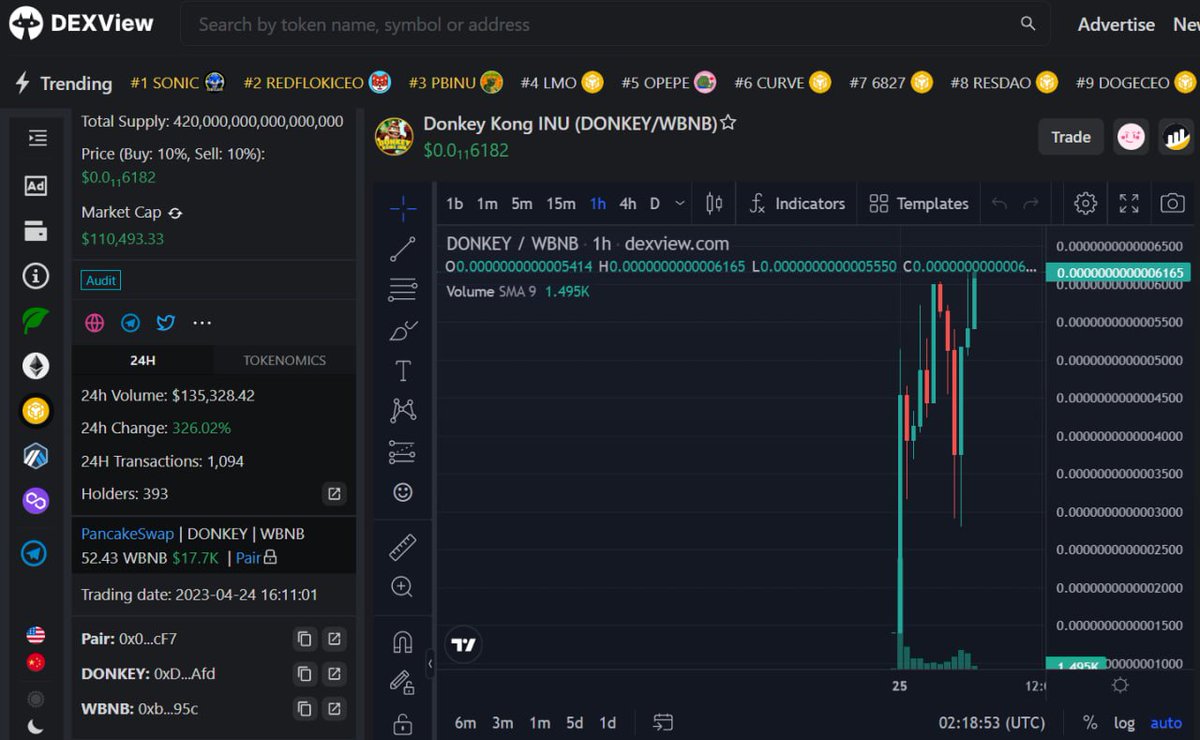Open the chart Templates menu

(919, 203)
